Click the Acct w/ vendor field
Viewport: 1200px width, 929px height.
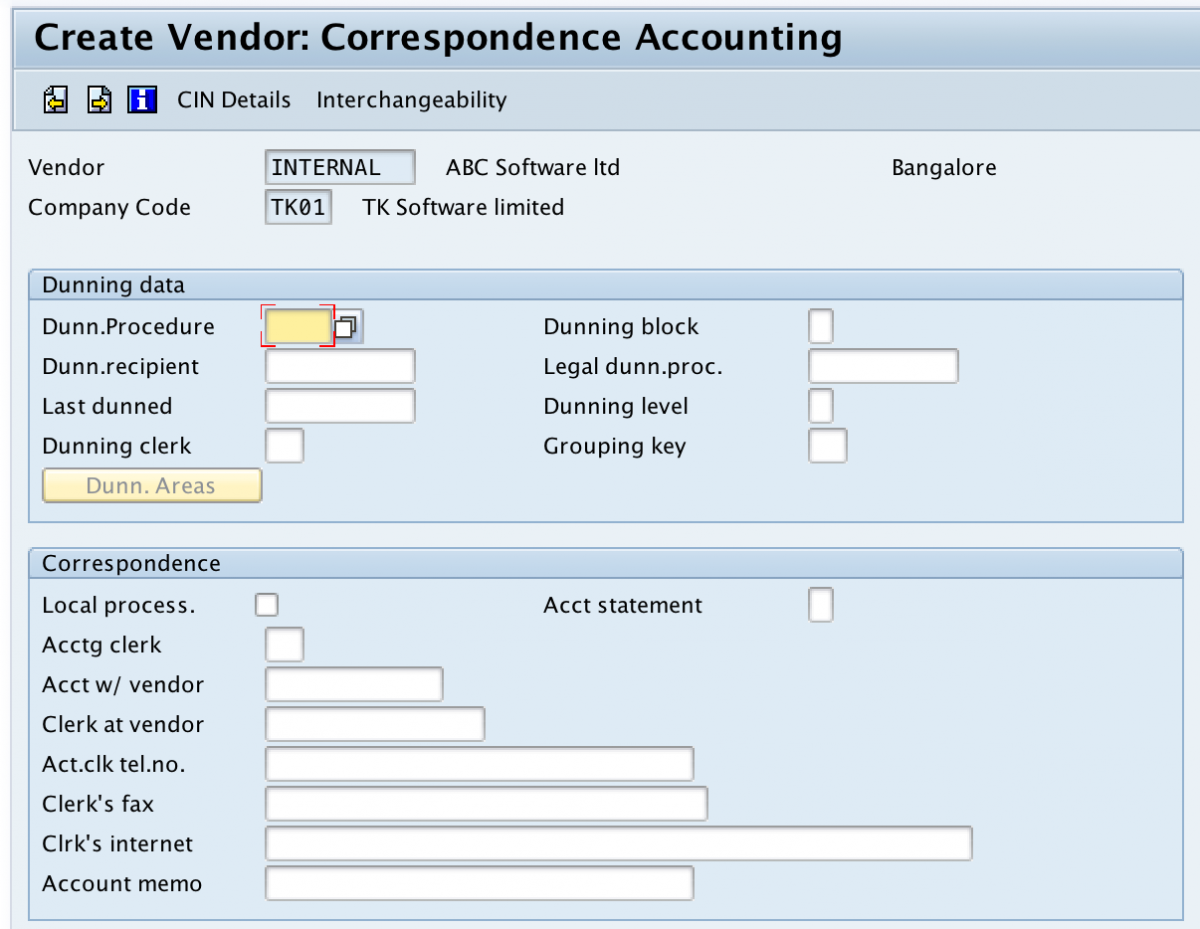(354, 684)
